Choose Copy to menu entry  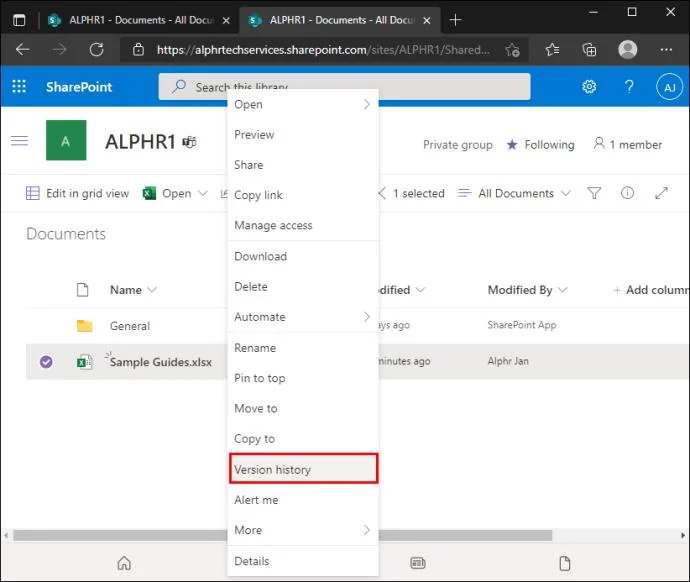[303, 439]
